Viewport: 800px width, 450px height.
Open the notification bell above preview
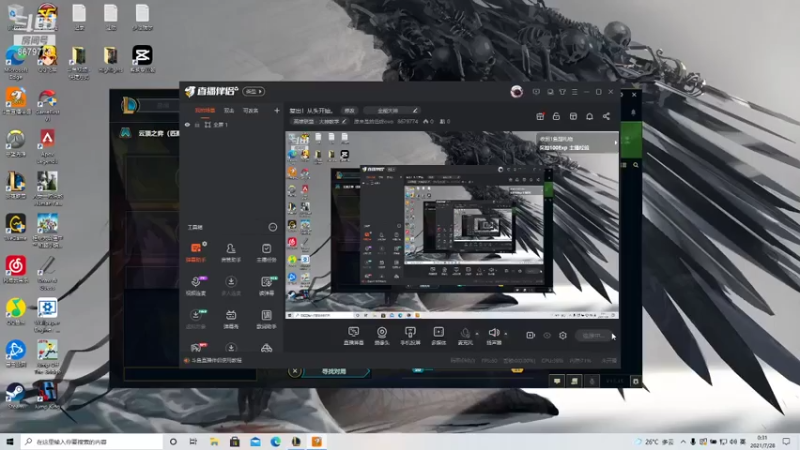(x=589, y=116)
